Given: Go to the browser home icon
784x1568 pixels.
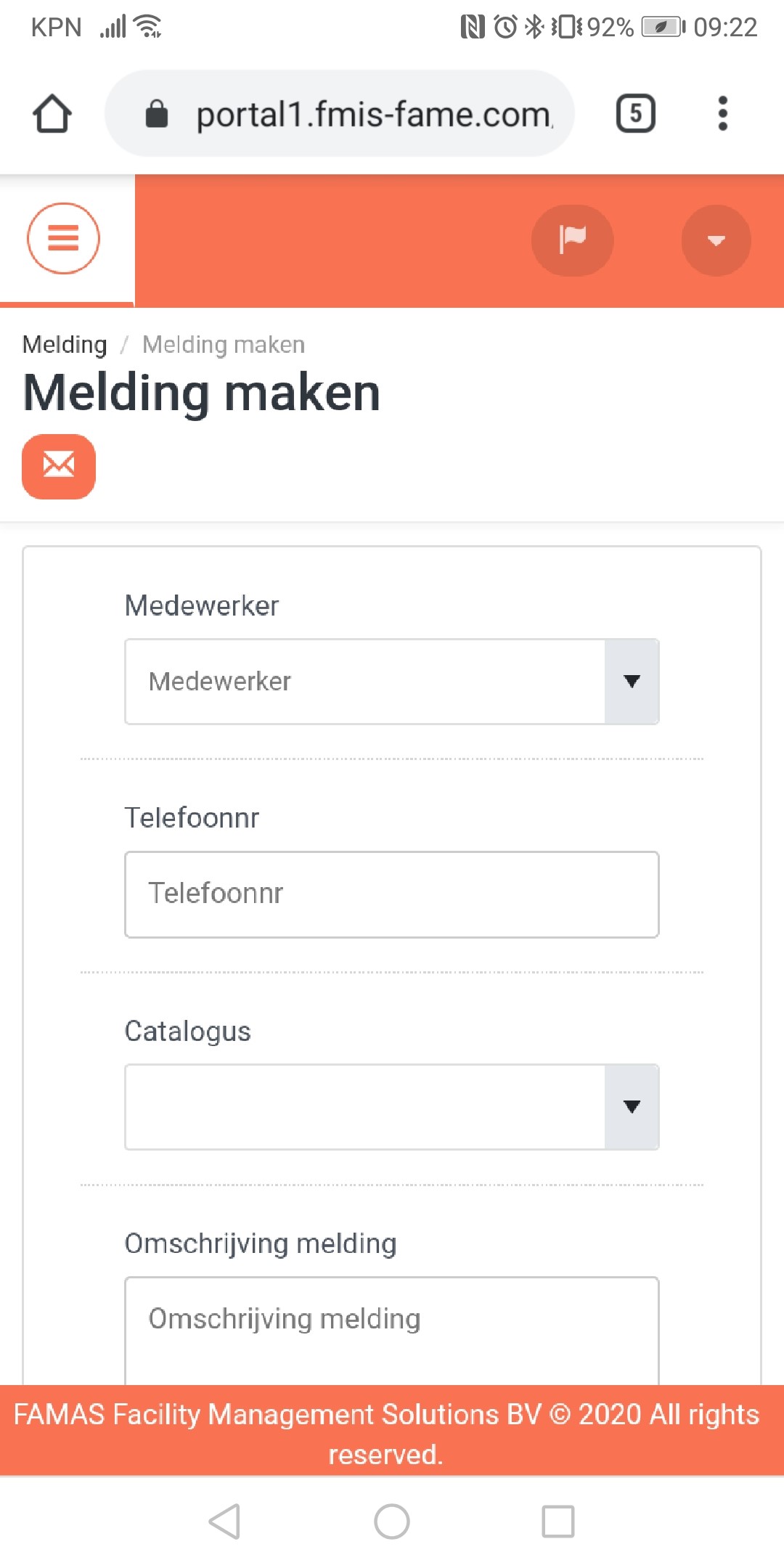Looking at the screenshot, I should tap(52, 114).
